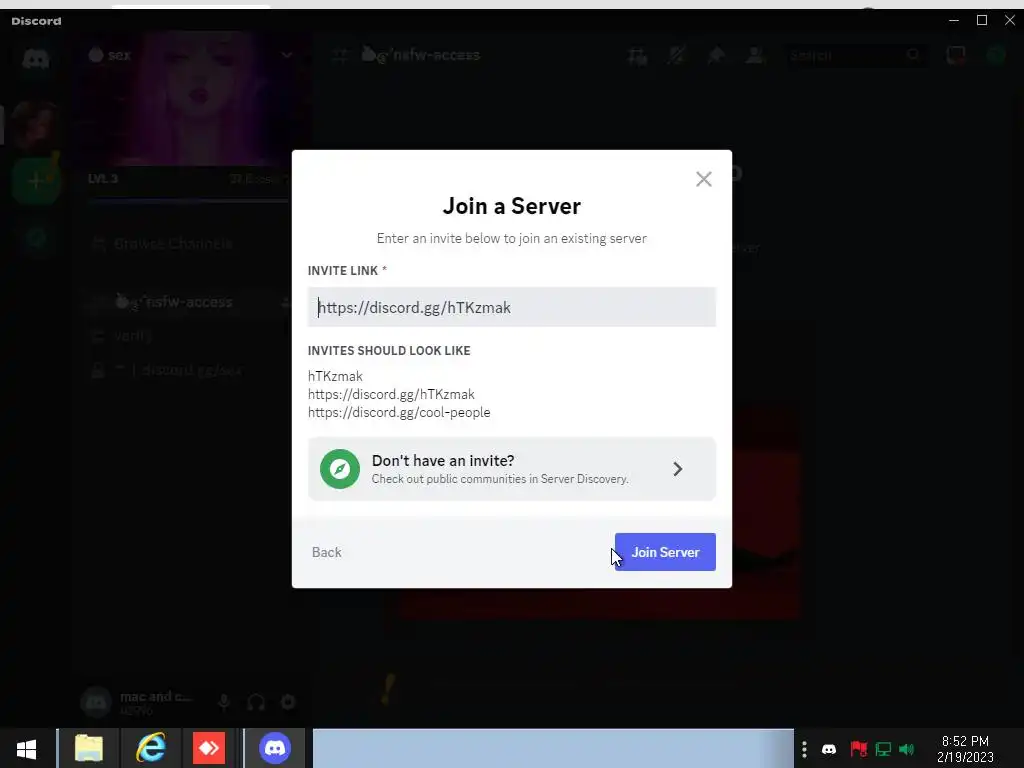The width and height of the screenshot is (1024, 768).
Task: Click the green compass Server Discovery icon
Action: point(340,469)
